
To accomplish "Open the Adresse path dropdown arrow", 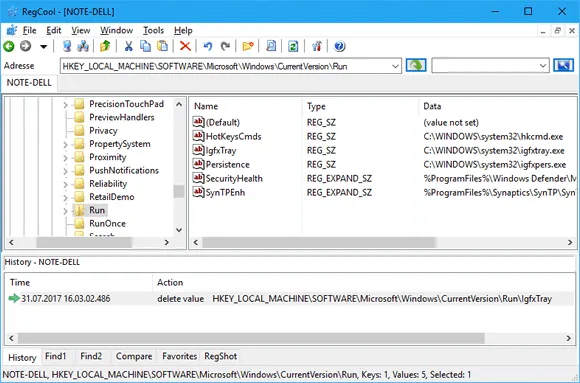I will [395, 66].
